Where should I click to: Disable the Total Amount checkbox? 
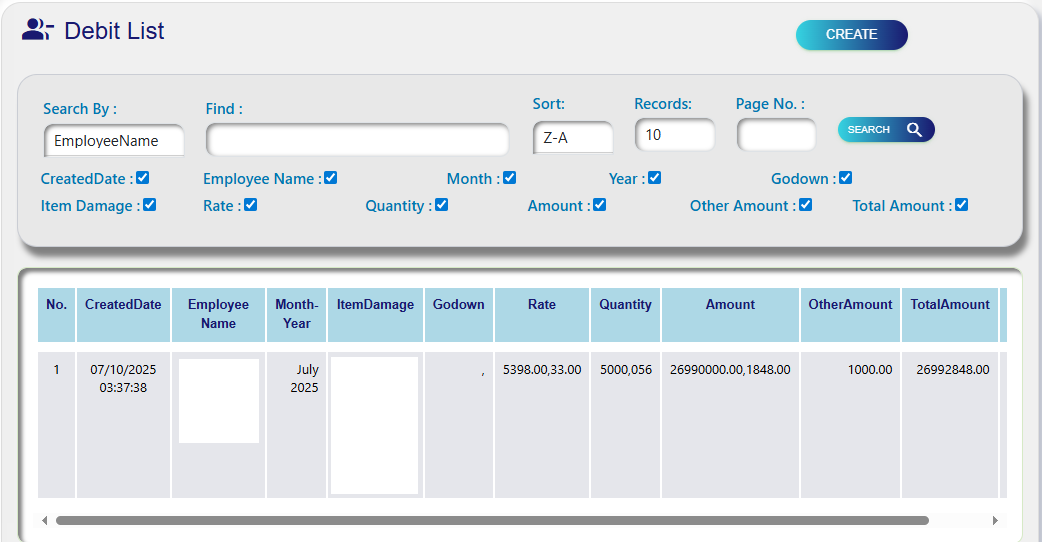click(962, 205)
